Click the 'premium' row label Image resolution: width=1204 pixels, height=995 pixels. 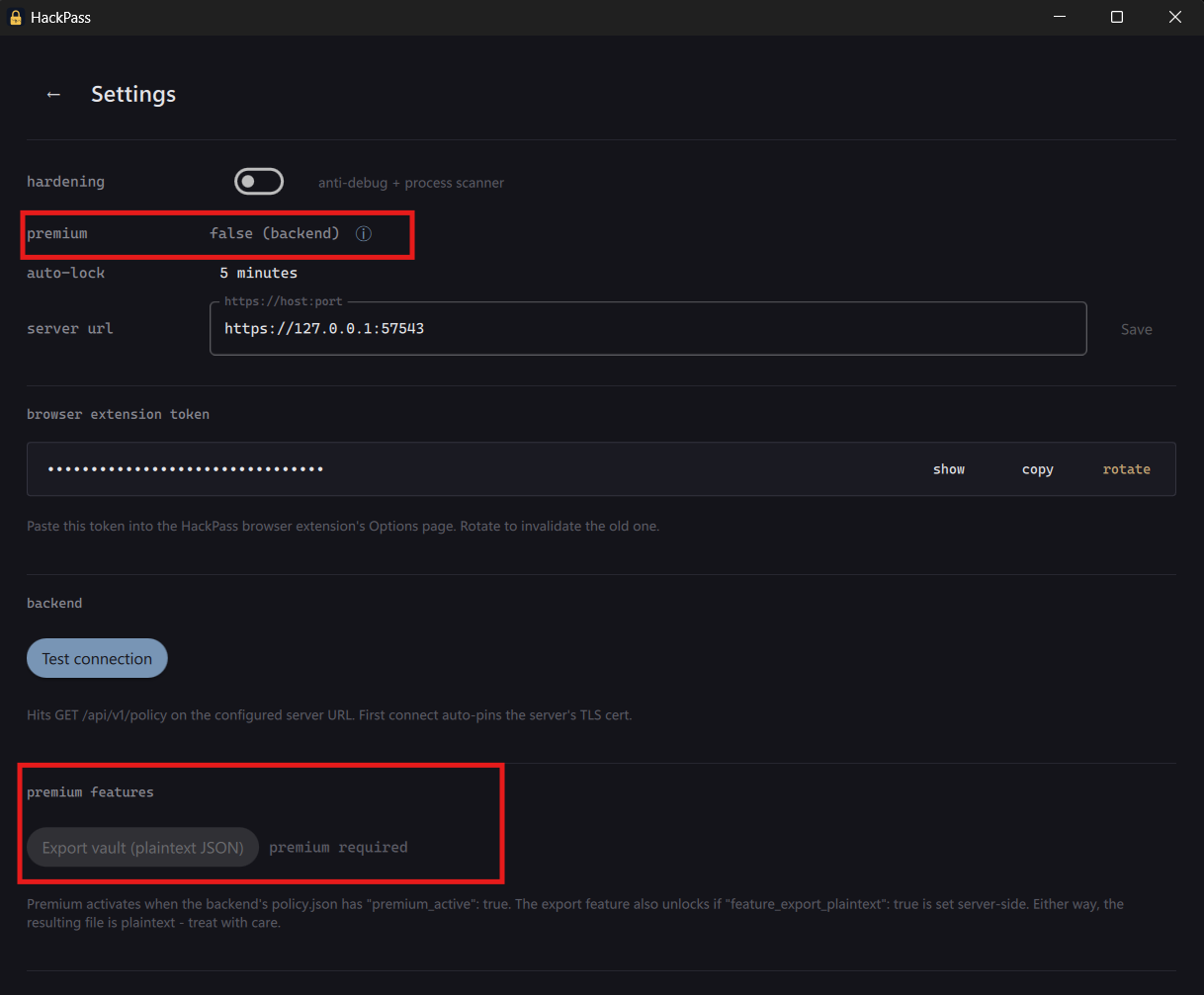pos(57,233)
